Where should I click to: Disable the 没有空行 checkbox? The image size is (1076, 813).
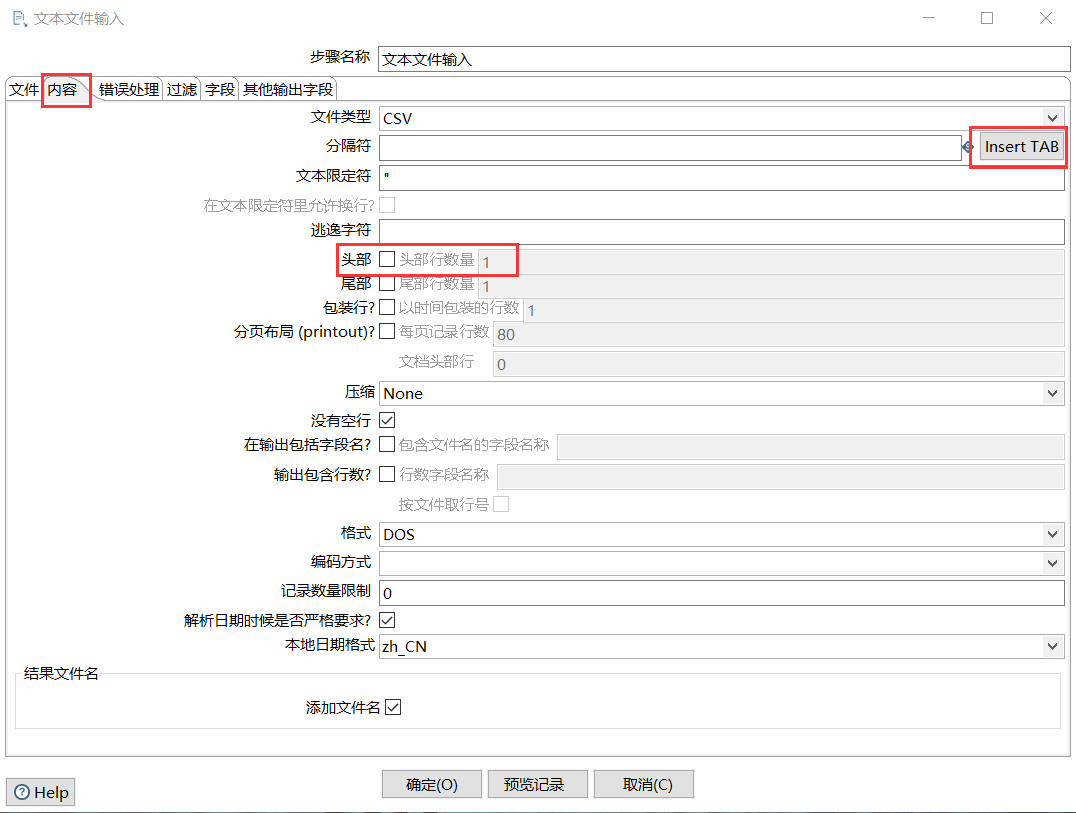[x=386, y=420]
